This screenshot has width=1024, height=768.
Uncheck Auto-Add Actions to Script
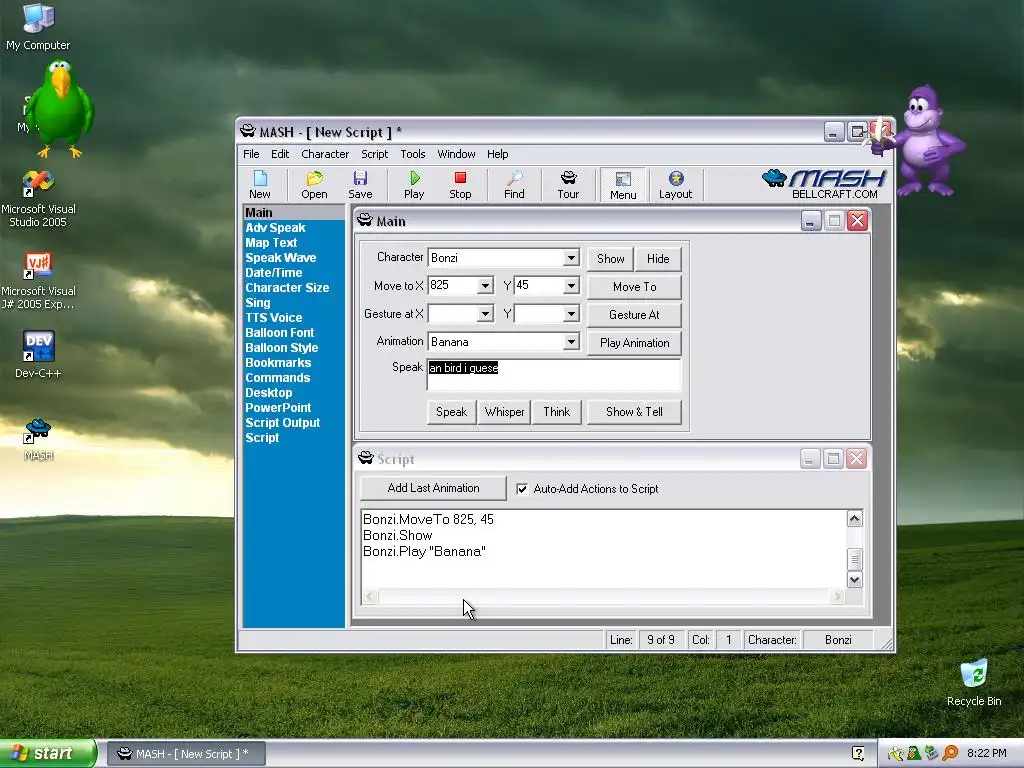click(x=522, y=488)
